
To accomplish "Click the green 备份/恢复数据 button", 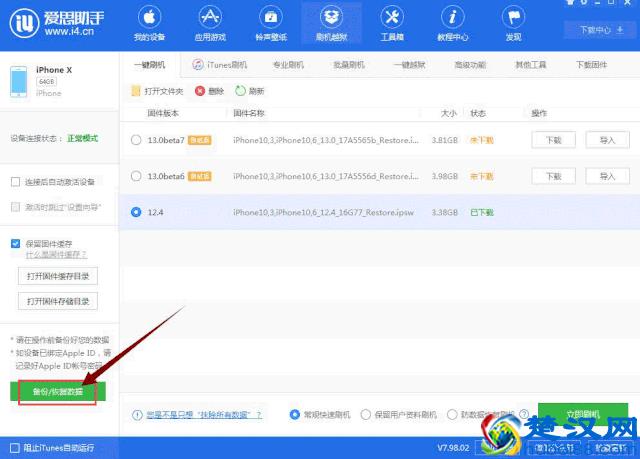I will pos(58,391).
